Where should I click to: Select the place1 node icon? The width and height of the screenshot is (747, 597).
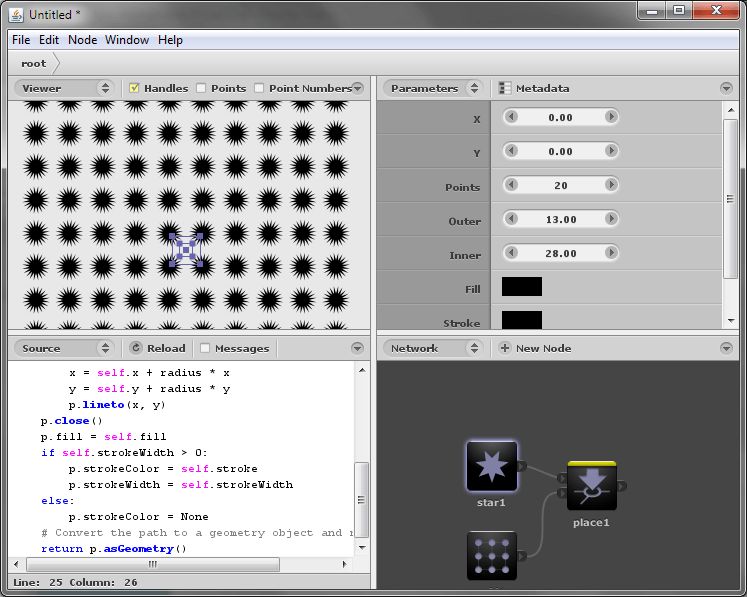591,487
